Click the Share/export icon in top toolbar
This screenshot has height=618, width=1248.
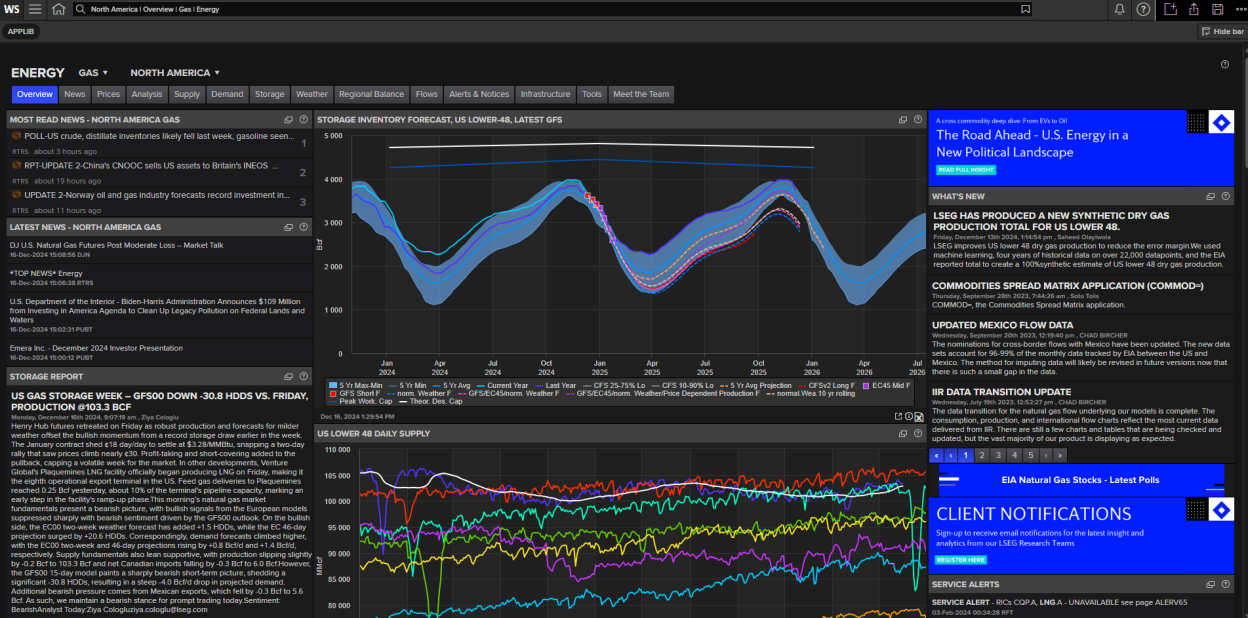(1194, 9)
